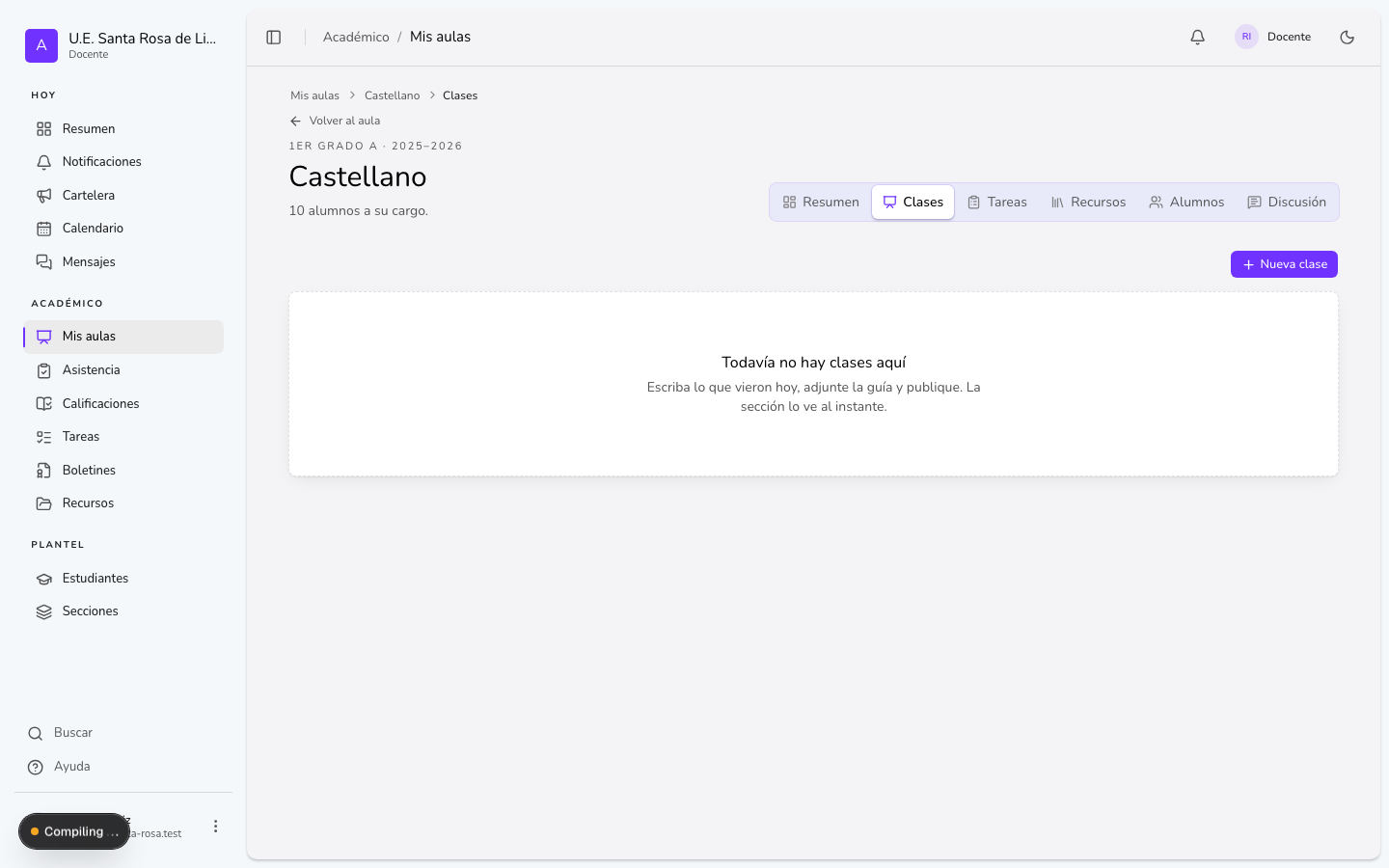Viewport: 1389px width, 868px height.
Task: Open Calificaciones in the sidebar
Action: tap(123, 404)
